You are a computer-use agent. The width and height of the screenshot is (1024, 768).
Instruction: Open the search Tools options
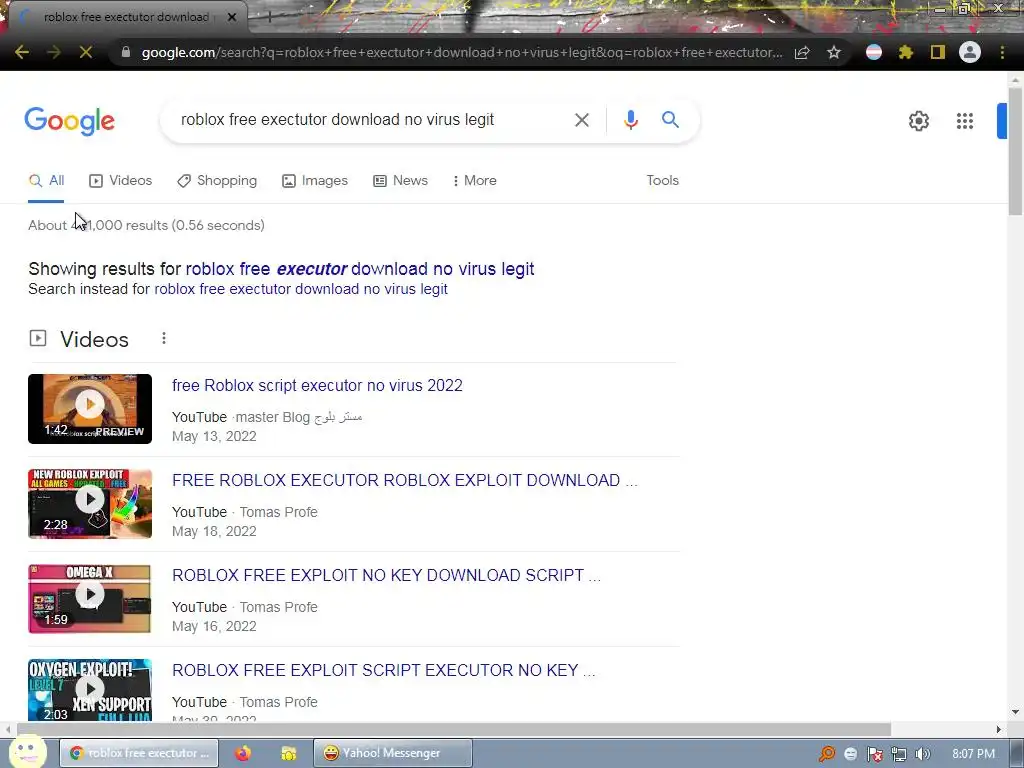(x=662, y=181)
